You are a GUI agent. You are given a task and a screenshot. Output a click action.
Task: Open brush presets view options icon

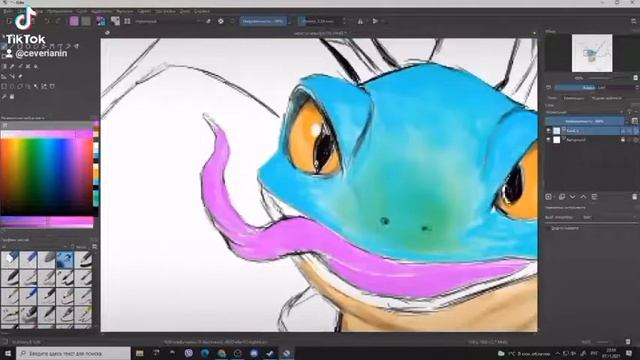point(95,247)
